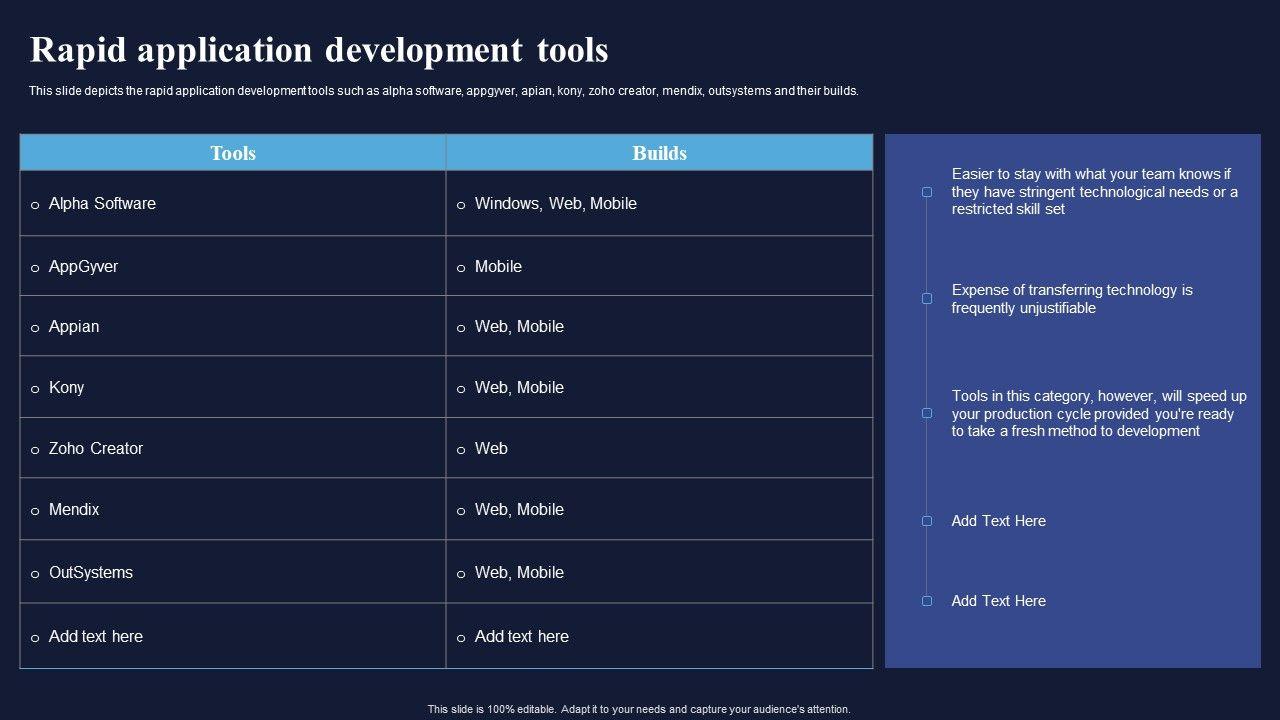Click the 'Windows, Web, Mobile' cell

tap(659, 204)
